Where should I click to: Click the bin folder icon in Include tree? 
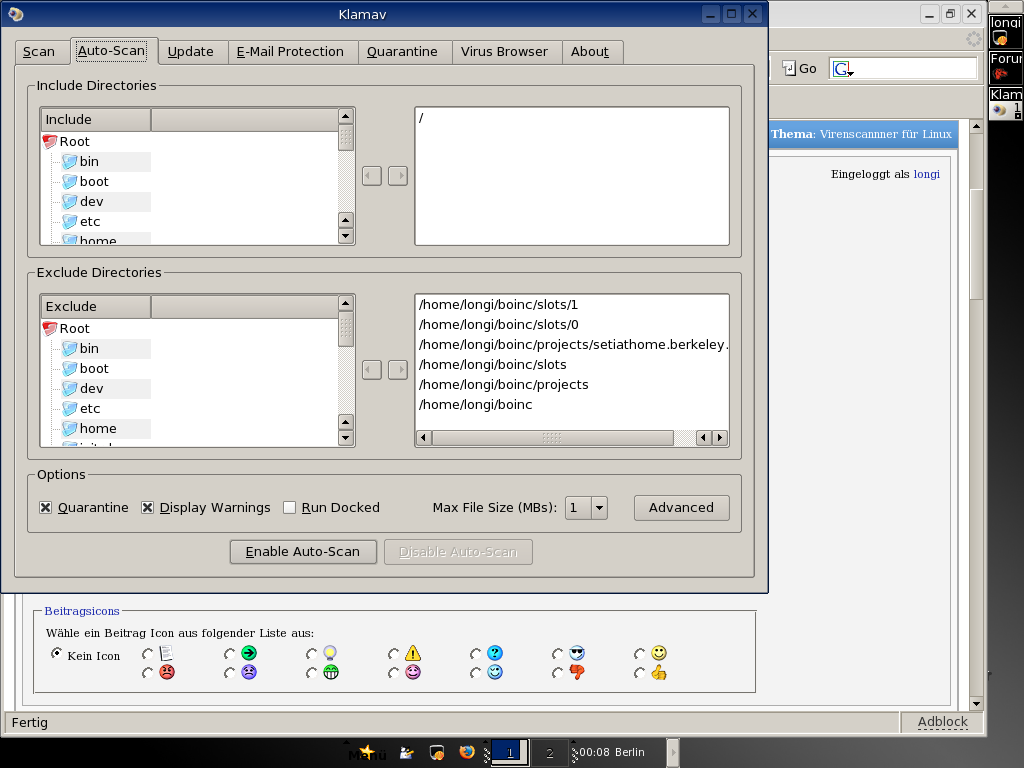pos(70,161)
